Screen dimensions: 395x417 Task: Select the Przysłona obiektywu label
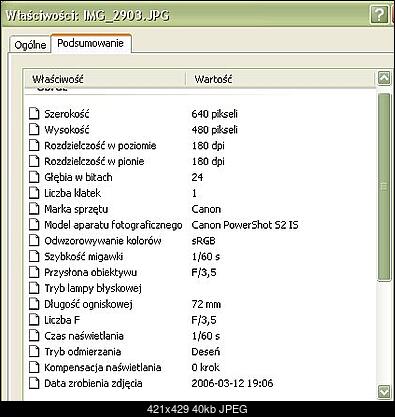(90, 272)
